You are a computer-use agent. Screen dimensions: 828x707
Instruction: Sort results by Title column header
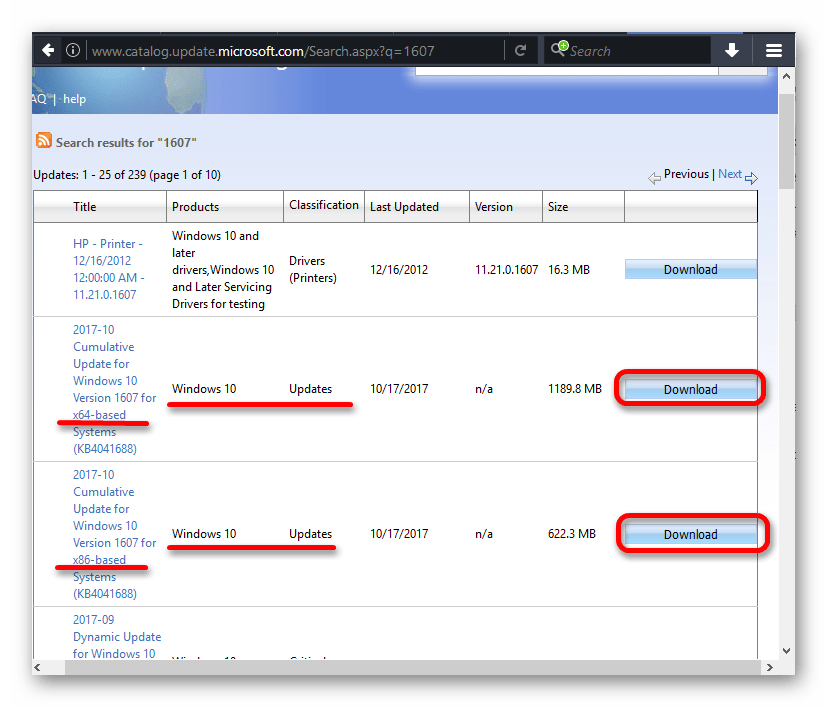[85, 207]
